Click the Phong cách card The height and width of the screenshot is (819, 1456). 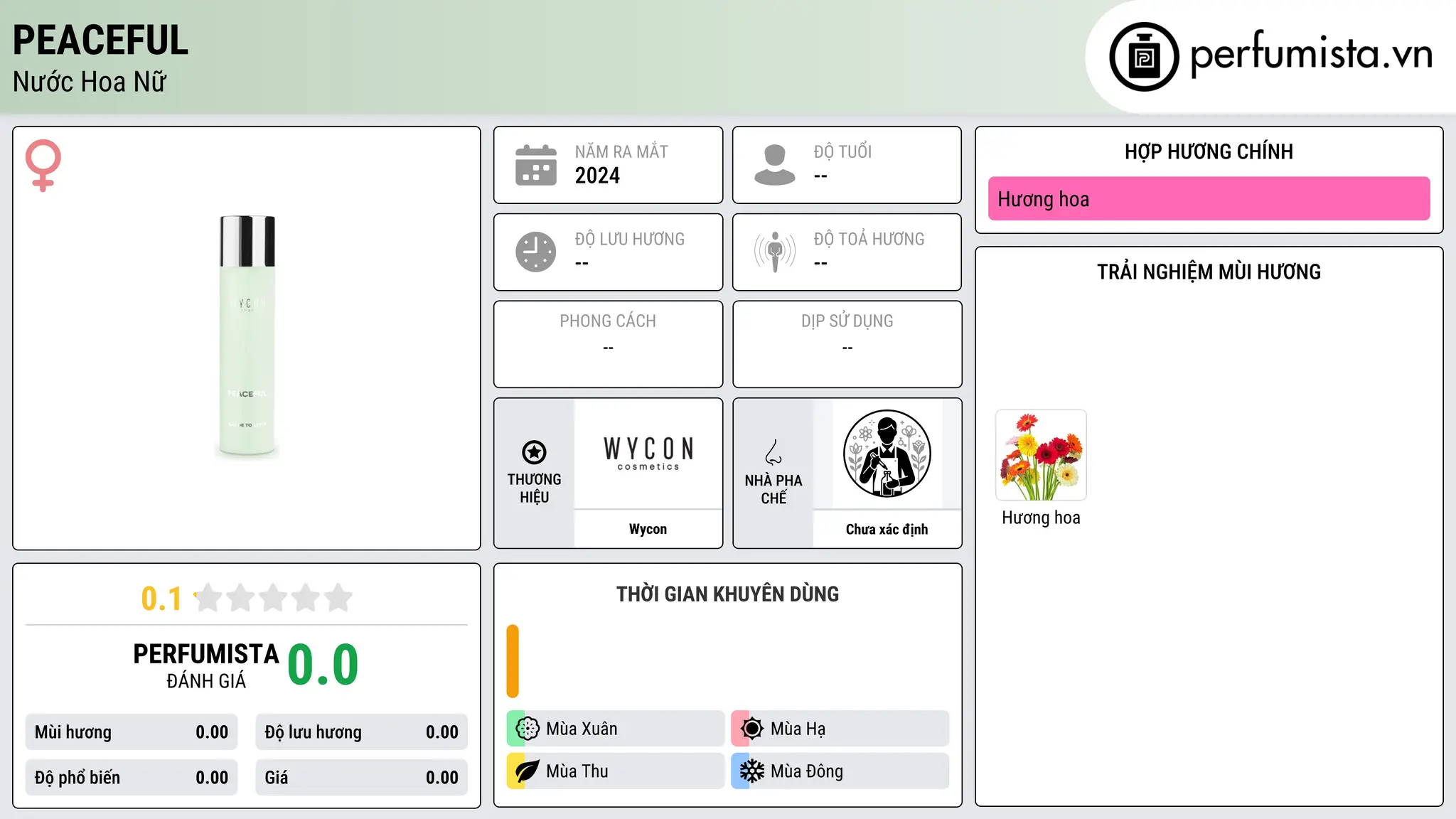(608, 344)
